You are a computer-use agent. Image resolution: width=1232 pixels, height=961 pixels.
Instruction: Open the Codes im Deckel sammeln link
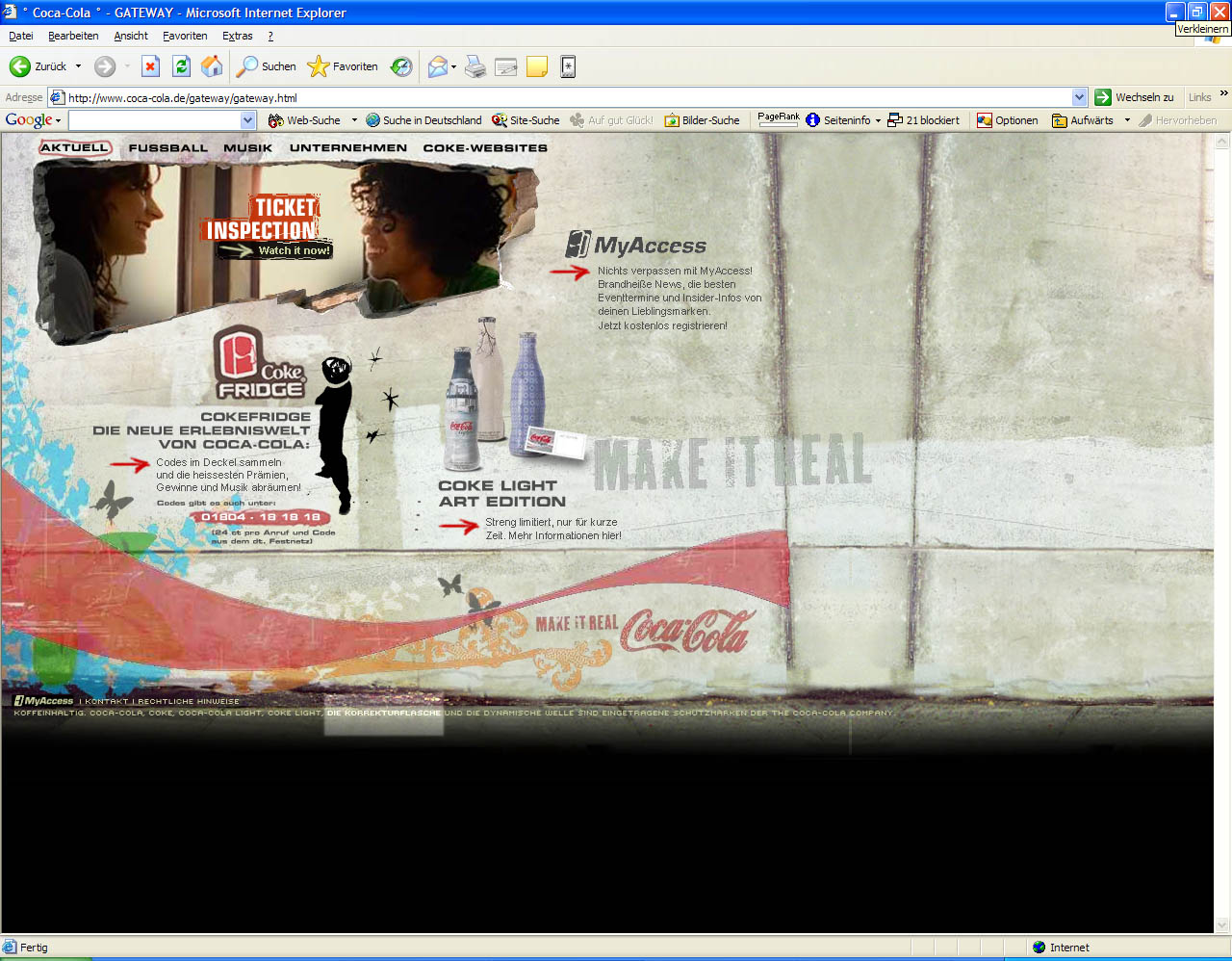[229, 475]
